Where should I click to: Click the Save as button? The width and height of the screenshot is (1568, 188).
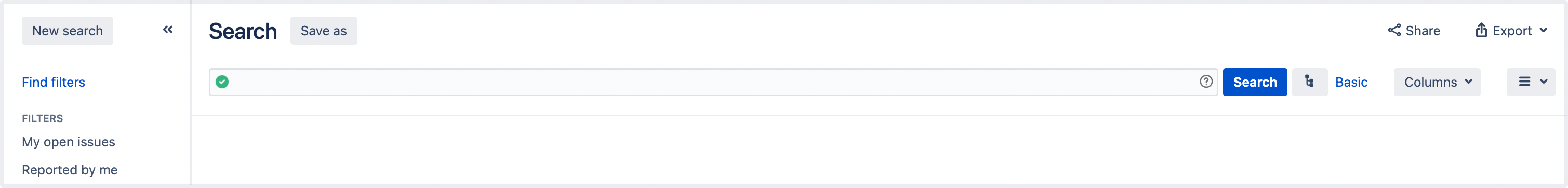(323, 31)
